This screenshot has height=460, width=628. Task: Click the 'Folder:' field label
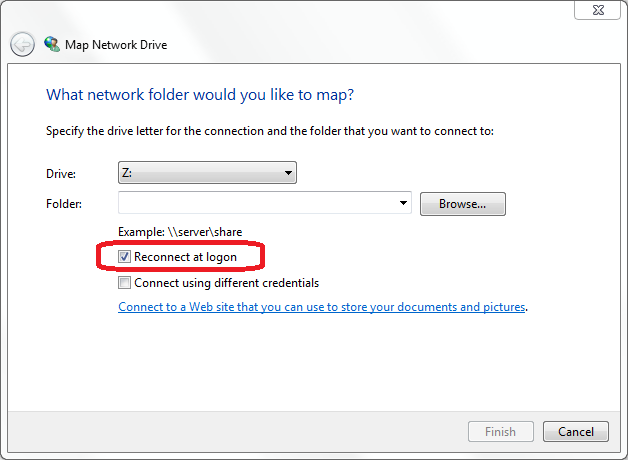pyautogui.click(x=64, y=204)
